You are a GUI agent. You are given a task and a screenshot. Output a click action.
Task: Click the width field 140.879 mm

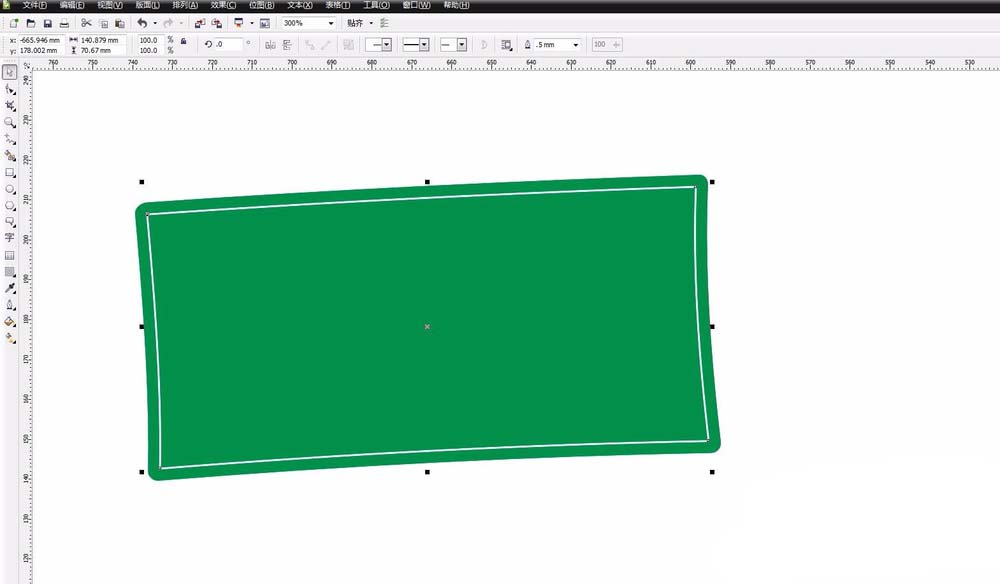tap(102, 40)
